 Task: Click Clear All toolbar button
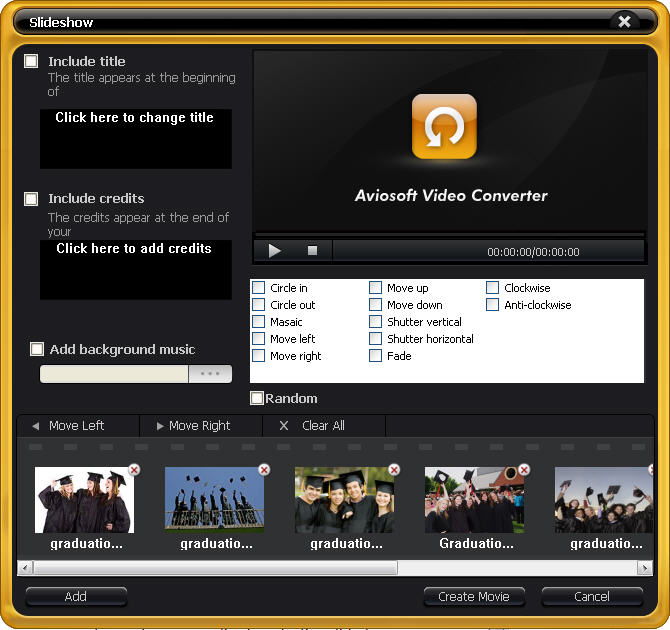tap(324, 426)
